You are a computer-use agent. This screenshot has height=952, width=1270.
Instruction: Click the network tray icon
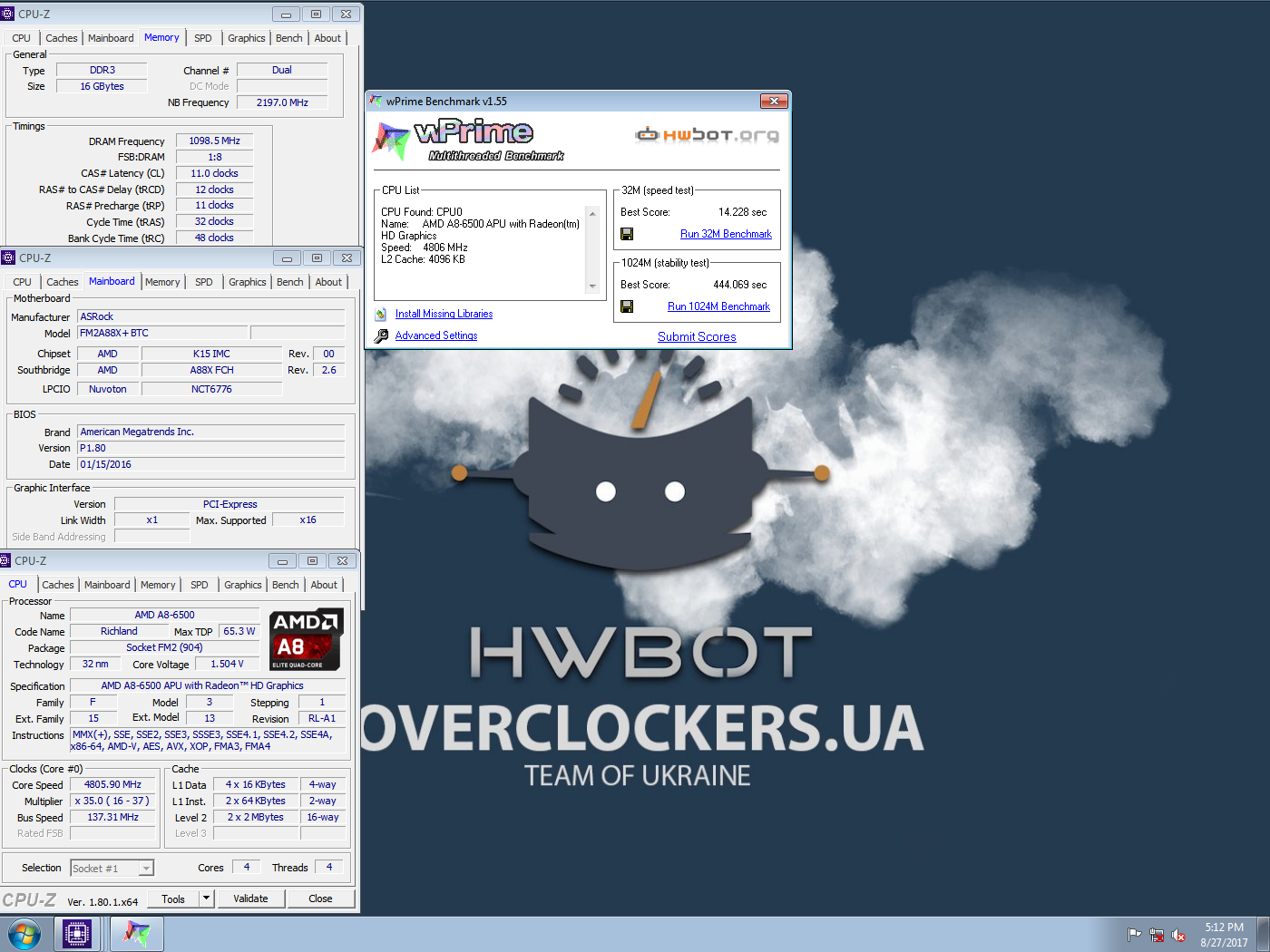1157,935
